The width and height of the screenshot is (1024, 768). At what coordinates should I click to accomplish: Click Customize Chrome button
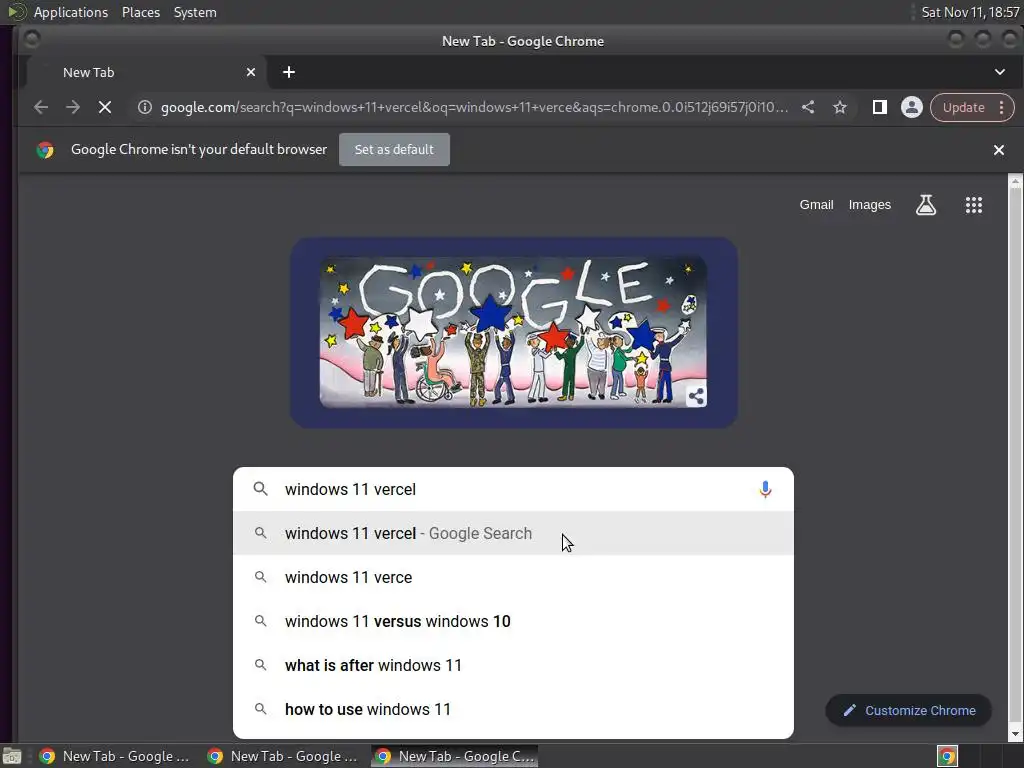pos(908,711)
